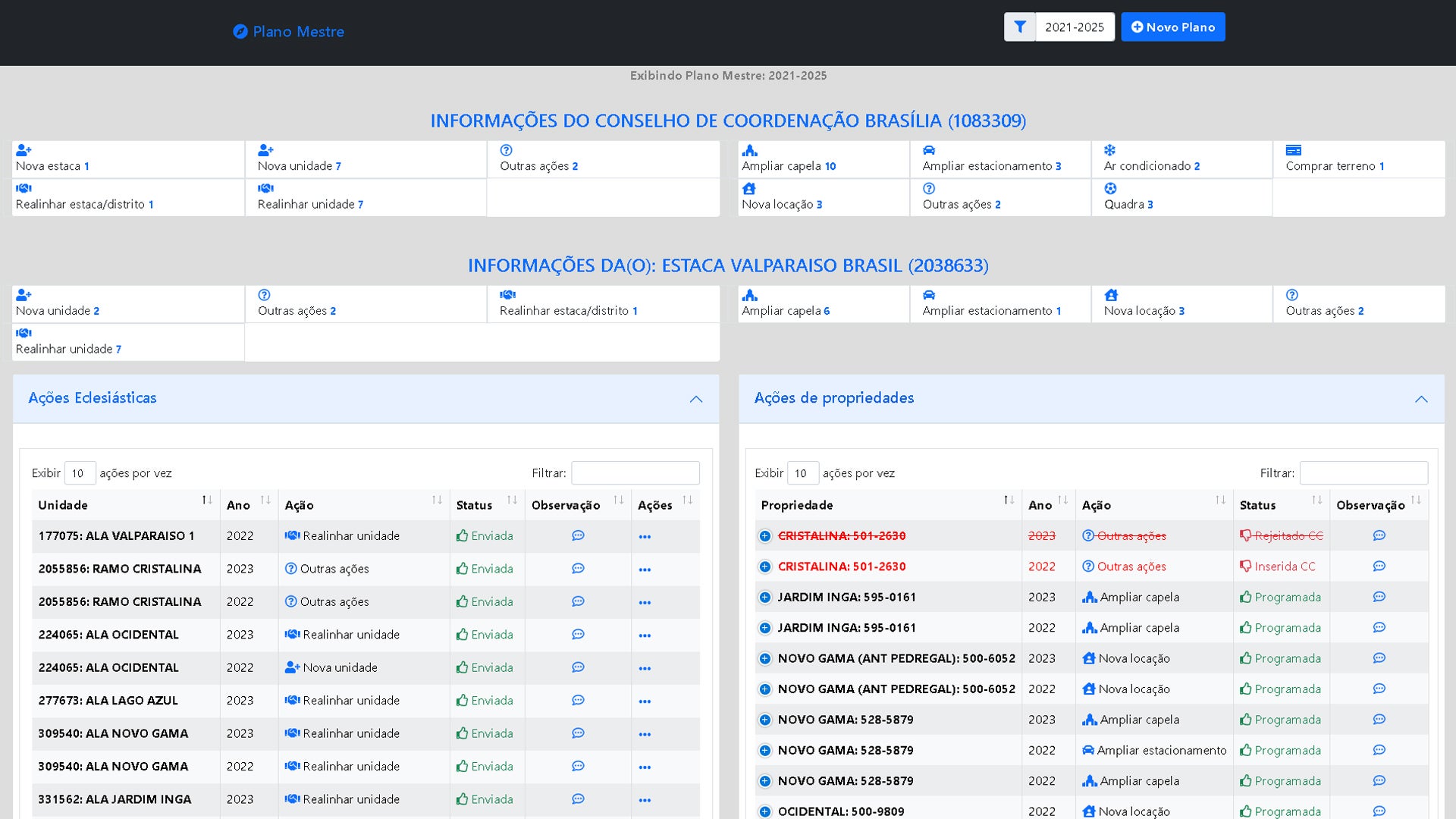Expand NOVO GAMA Ampliar estacionamento row

765,751
